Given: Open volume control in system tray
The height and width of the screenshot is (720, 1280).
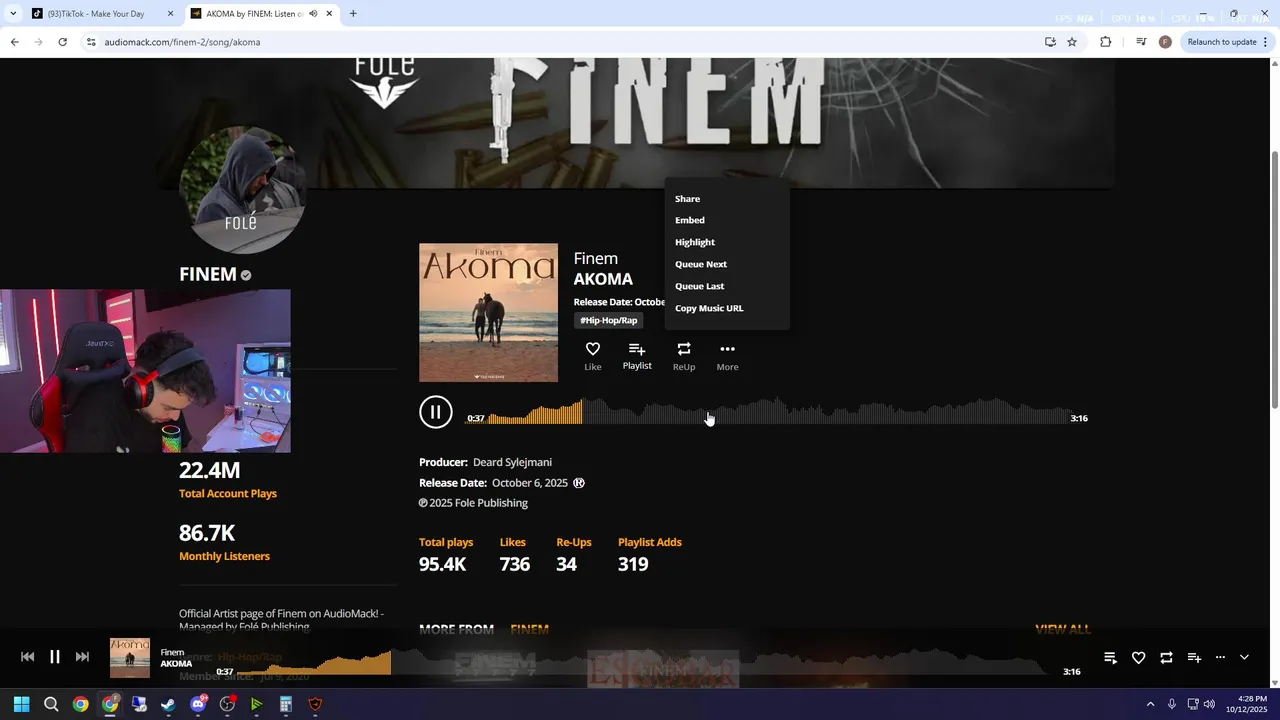Looking at the screenshot, I should point(1209,704).
